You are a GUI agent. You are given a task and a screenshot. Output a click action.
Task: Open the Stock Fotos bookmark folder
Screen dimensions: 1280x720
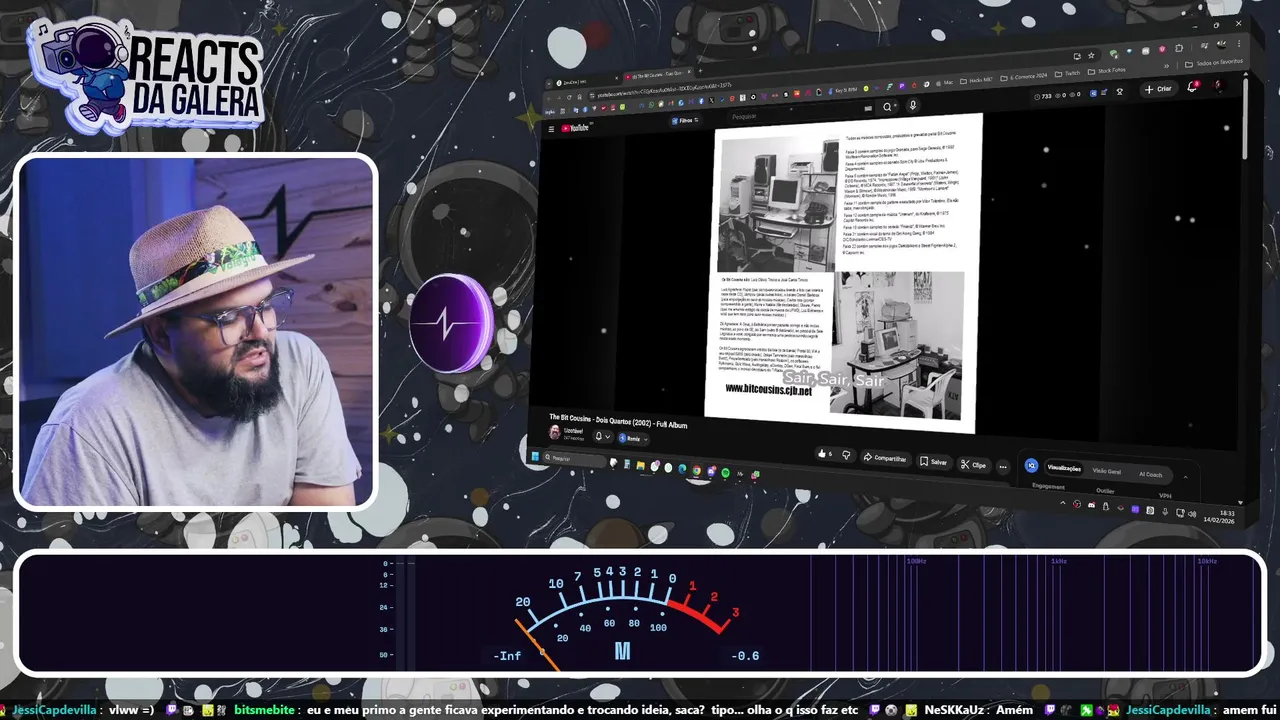(x=1106, y=71)
